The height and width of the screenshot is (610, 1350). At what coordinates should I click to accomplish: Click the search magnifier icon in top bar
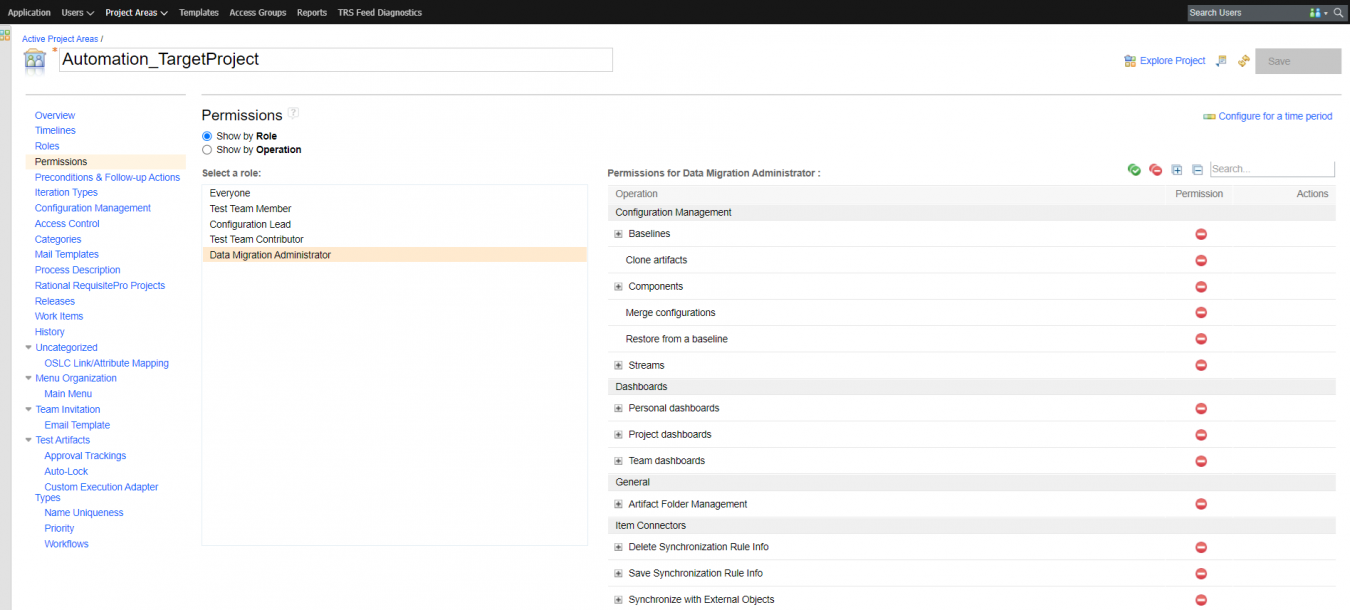1338,13
